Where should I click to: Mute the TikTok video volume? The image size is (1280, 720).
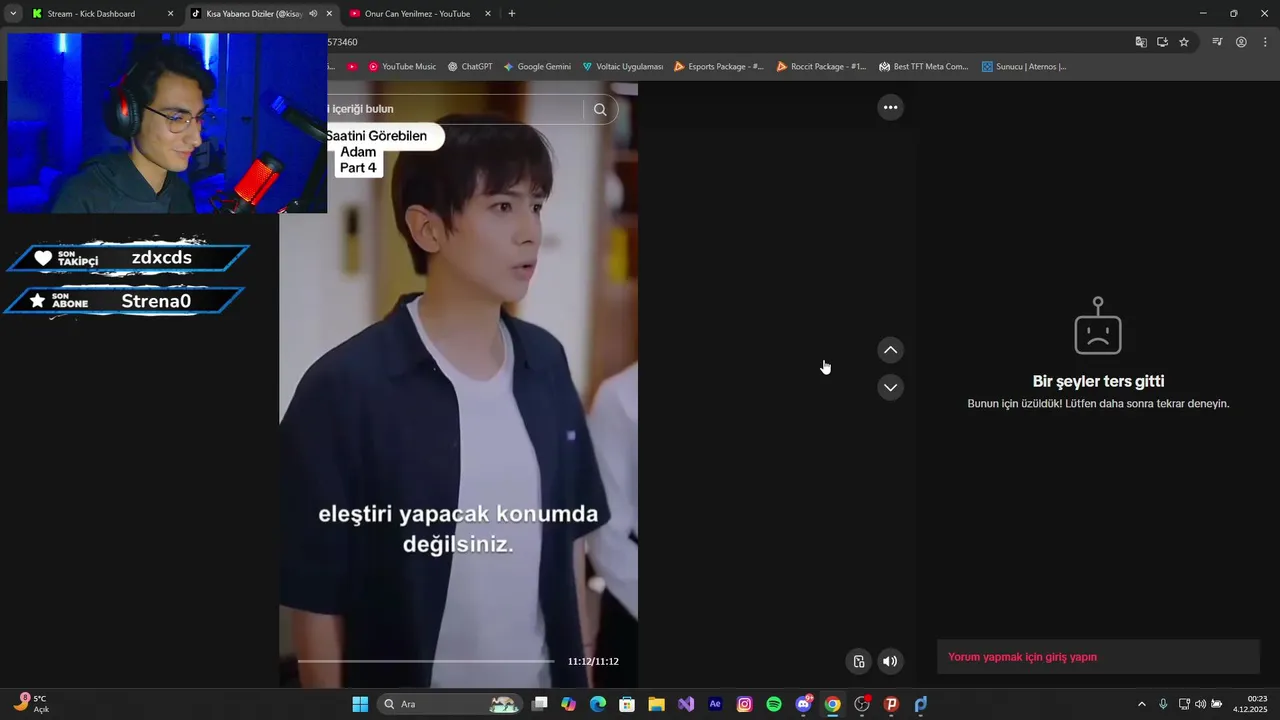point(890,661)
